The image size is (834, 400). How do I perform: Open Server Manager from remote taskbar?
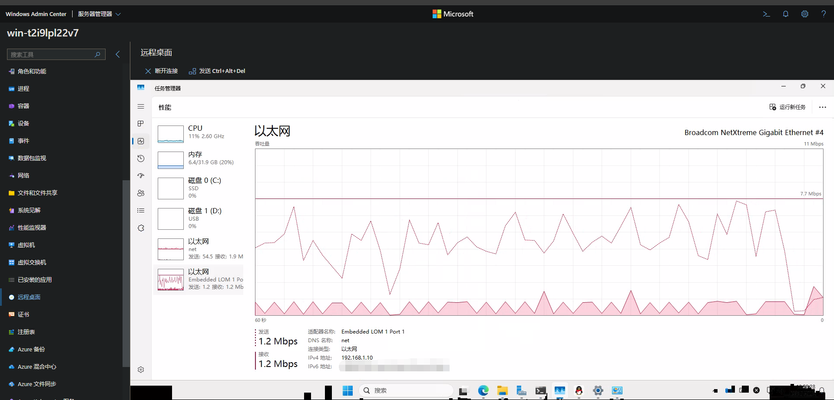(522, 390)
